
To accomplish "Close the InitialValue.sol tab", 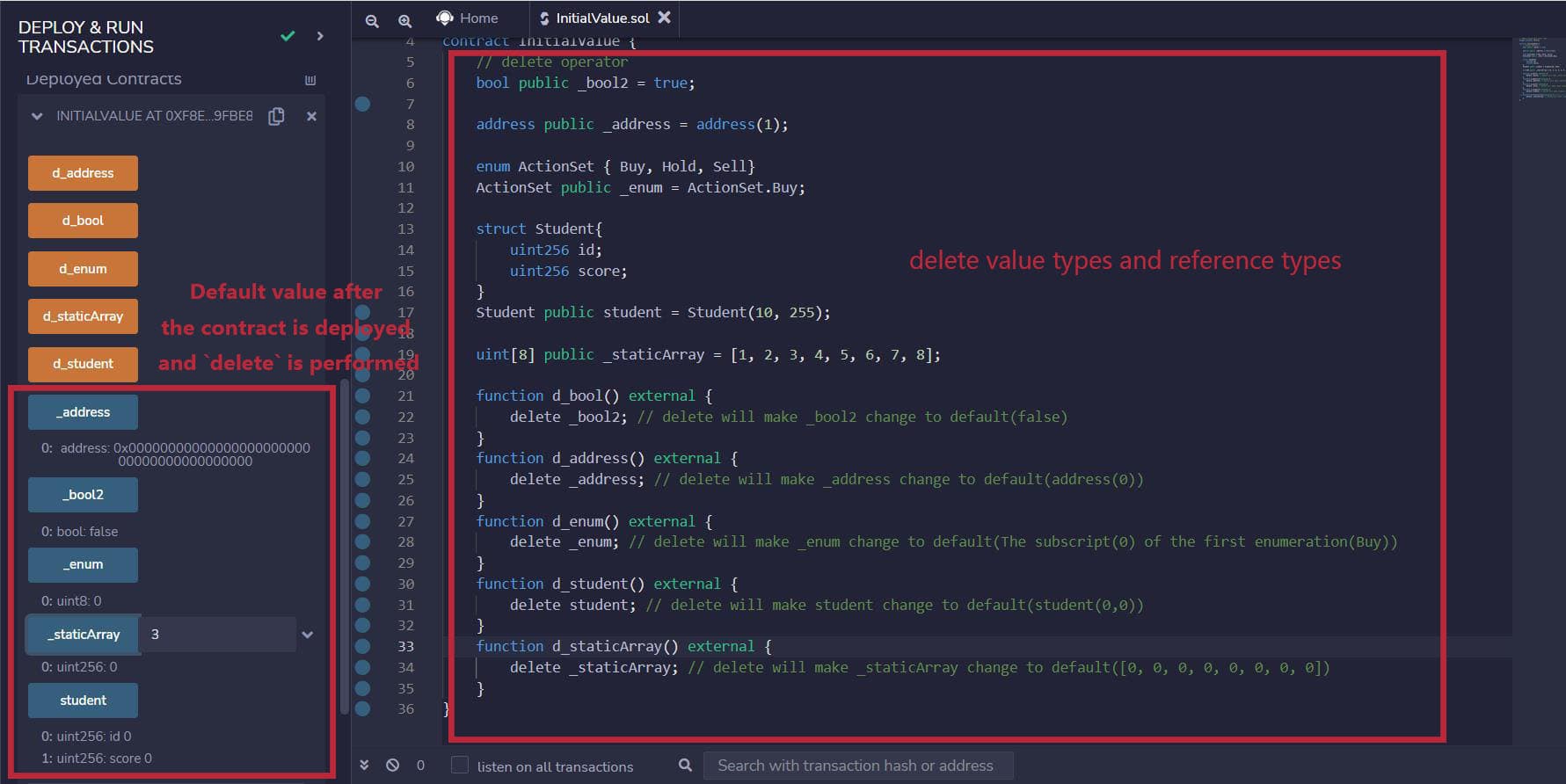I will point(665,17).
